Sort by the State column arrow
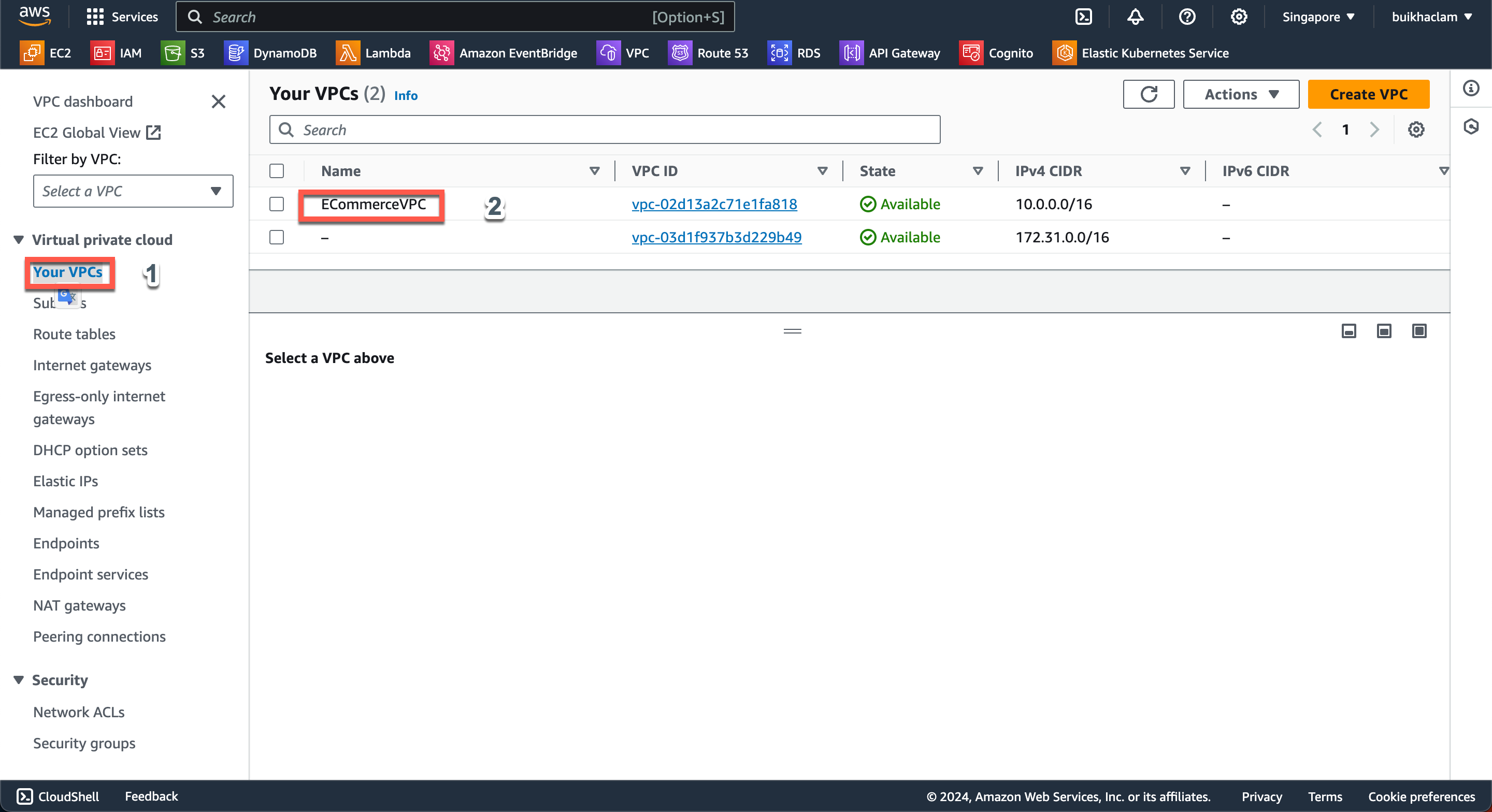Screen dimensions: 1492x812 tap(978, 171)
